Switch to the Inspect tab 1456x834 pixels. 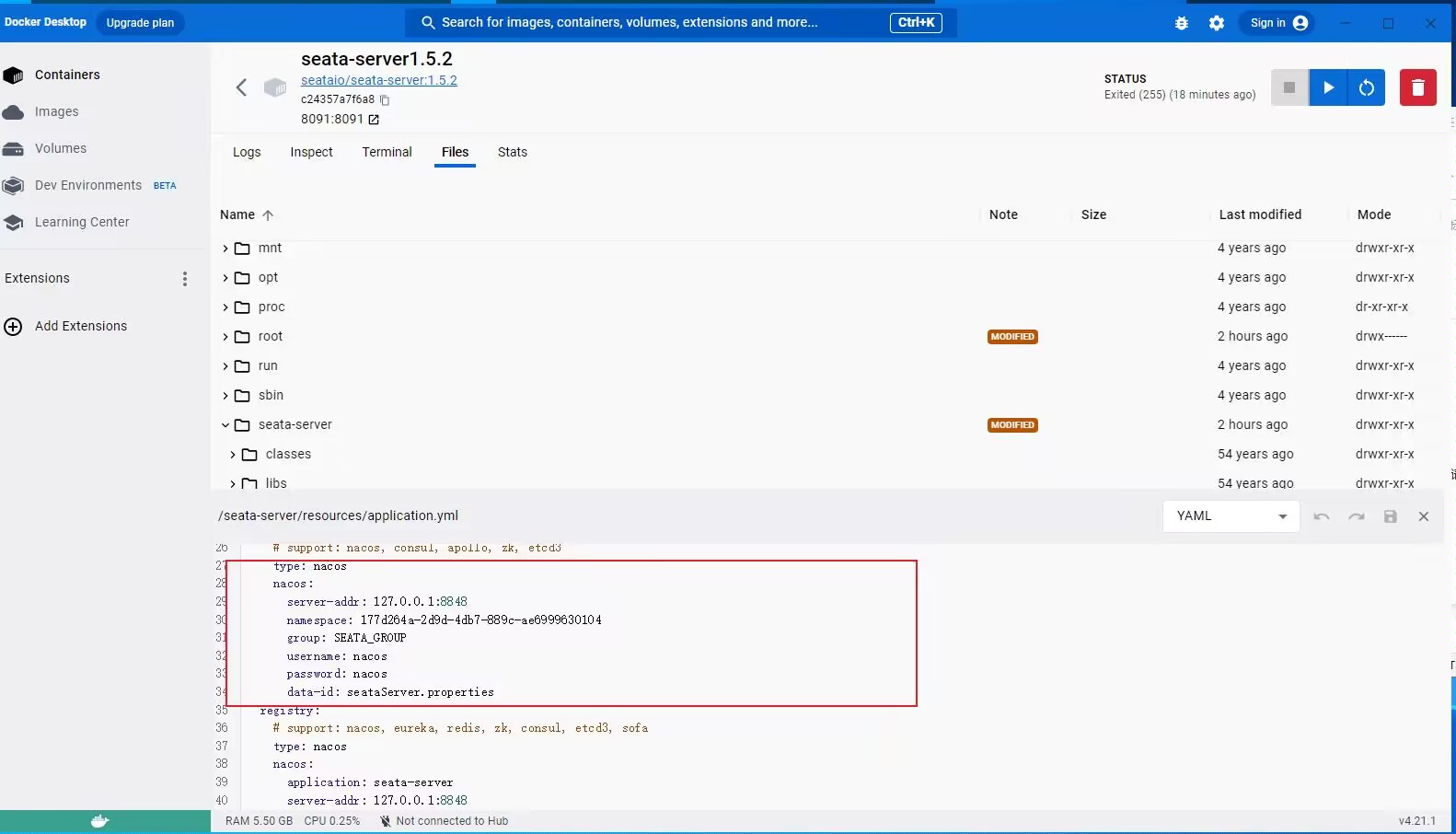coord(311,152)
